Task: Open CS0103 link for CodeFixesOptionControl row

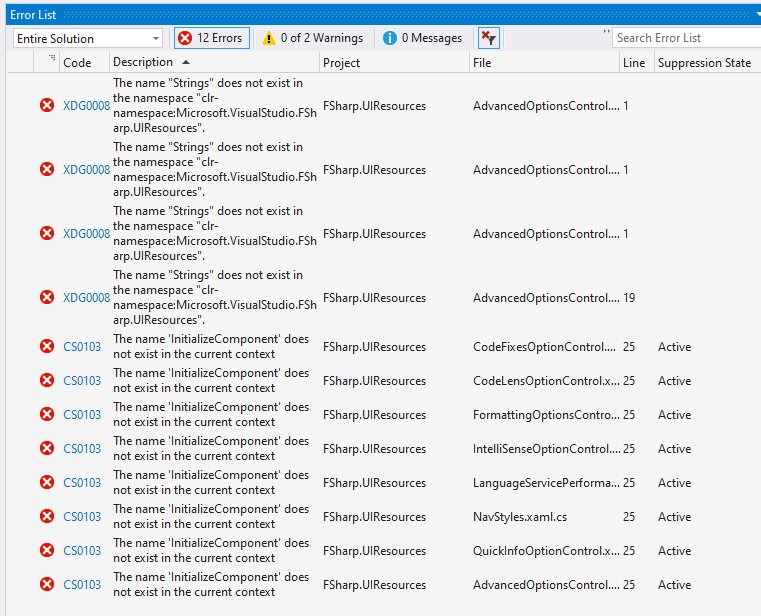Action: [82, 347]
